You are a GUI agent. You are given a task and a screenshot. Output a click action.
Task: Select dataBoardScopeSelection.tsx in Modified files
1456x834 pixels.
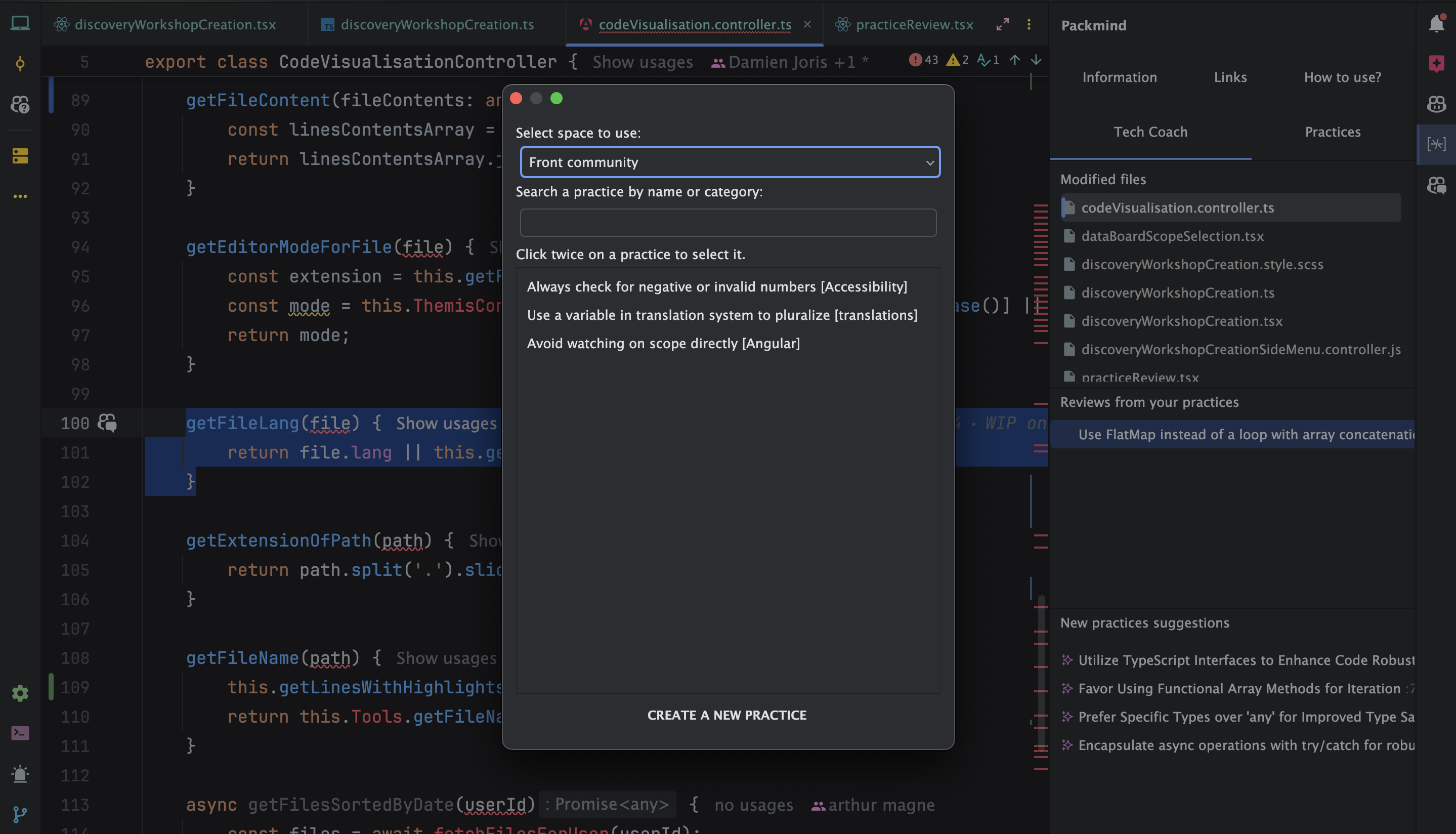click(1231, 236)
